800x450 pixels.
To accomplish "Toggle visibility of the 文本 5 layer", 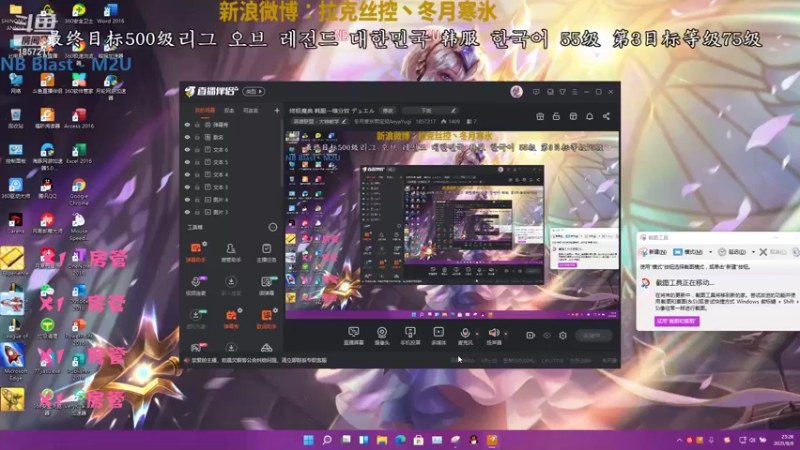I will 187,162.
